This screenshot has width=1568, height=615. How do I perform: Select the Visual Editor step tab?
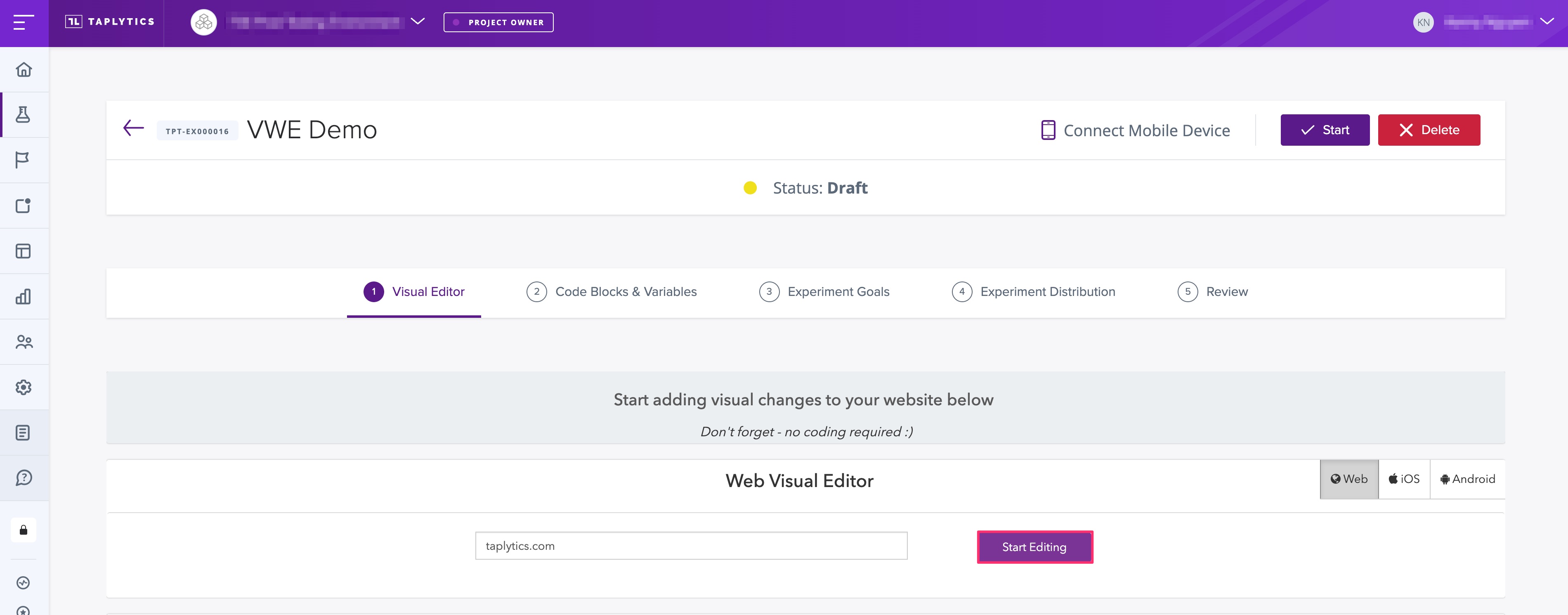(x=414, y=292)
